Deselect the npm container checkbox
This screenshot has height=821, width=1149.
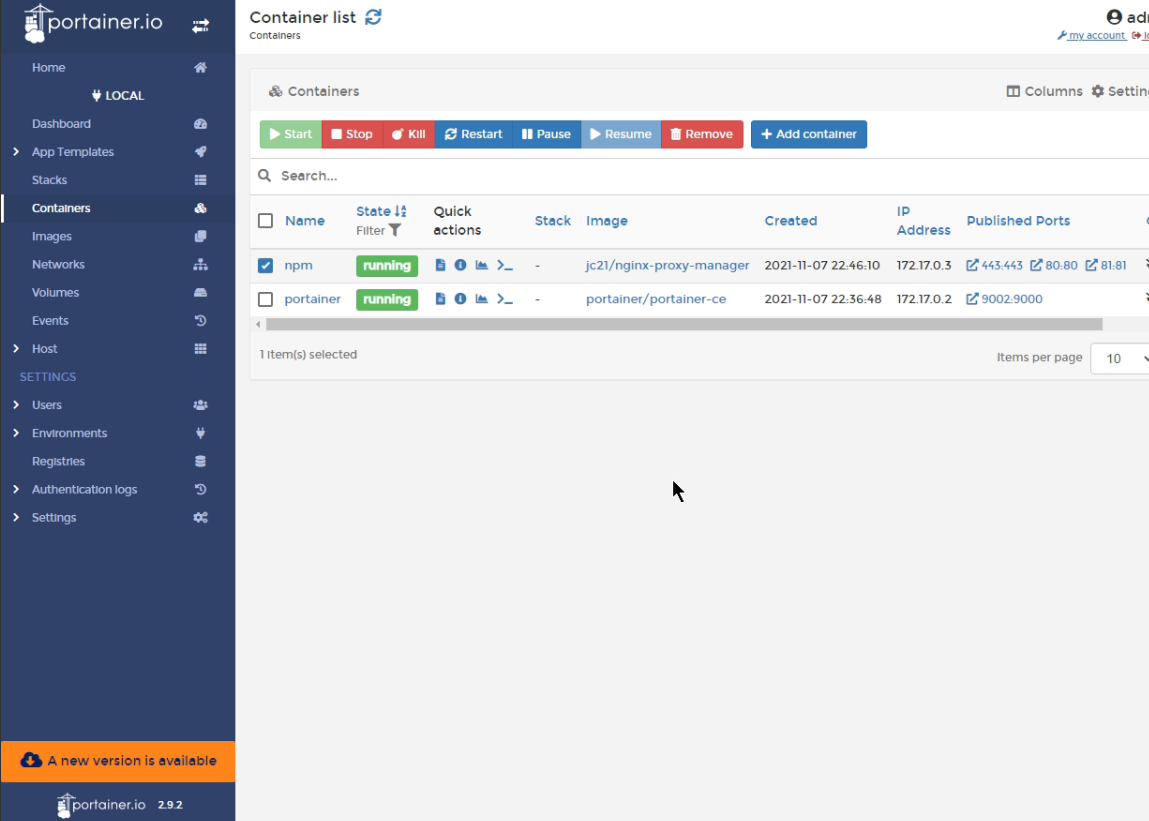tap(265, 265)
